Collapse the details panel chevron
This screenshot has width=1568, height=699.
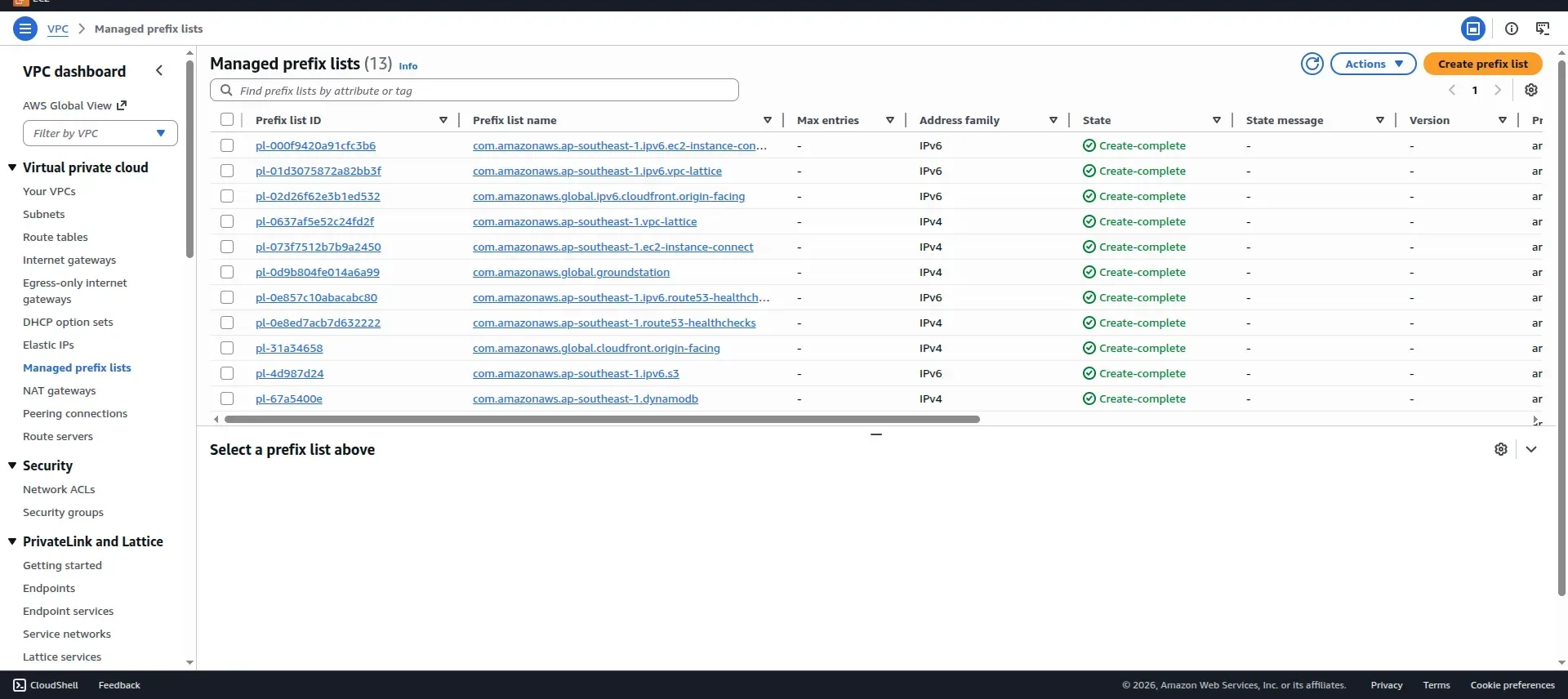point(1531,449)
